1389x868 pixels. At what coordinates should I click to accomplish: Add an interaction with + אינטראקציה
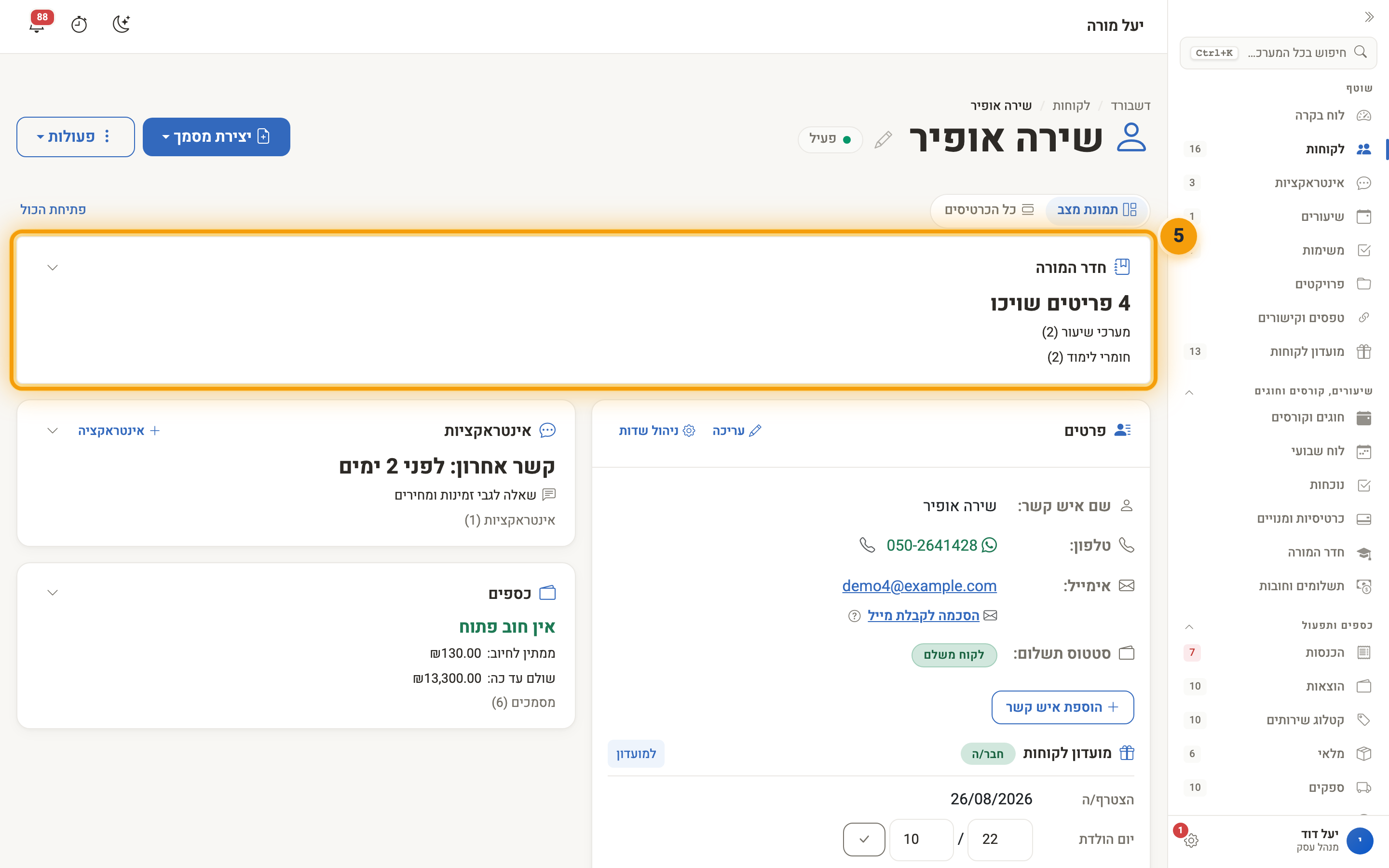point(119,431)
